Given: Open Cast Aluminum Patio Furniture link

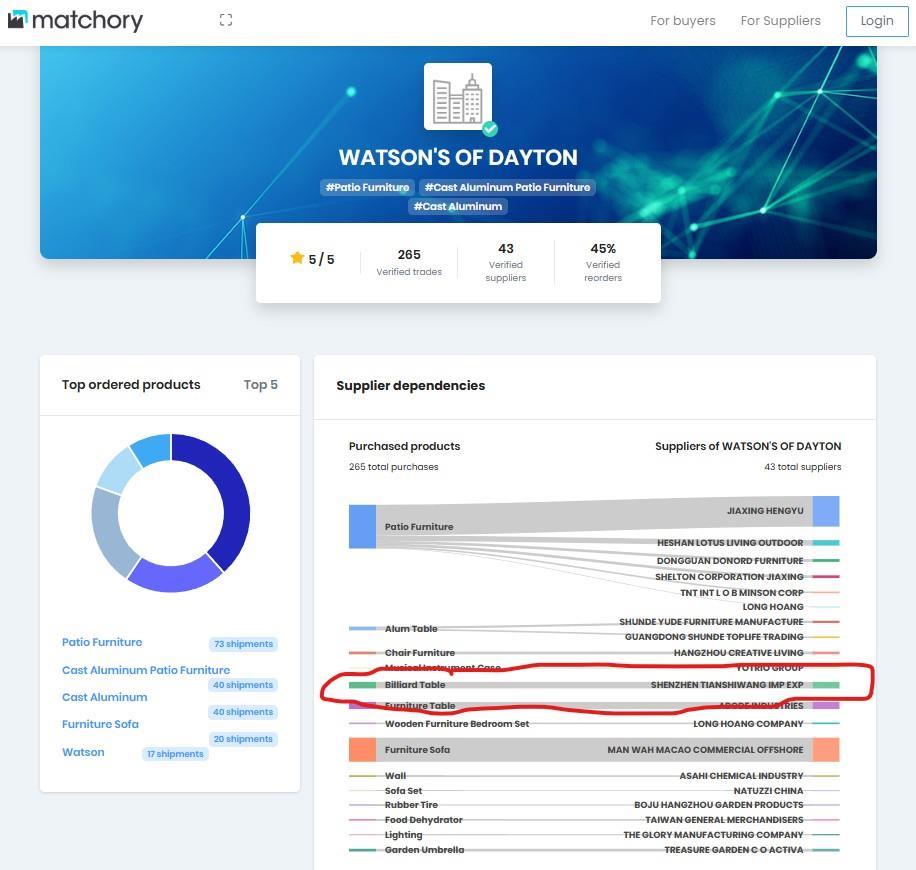Looking at the screenshot, I should (145, 670).
